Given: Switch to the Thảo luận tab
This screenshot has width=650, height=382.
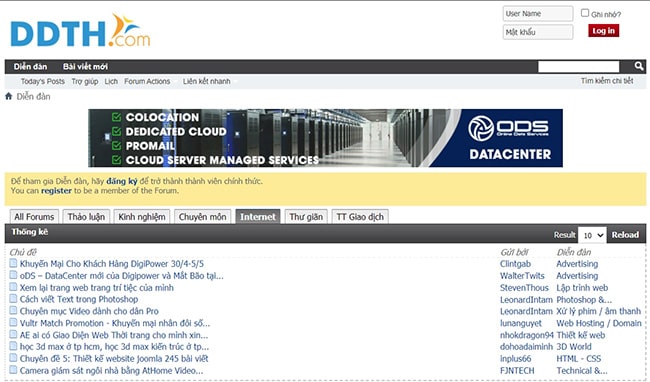Looking at the screenshot, I should pyautogui.click(x=86, y=217).
